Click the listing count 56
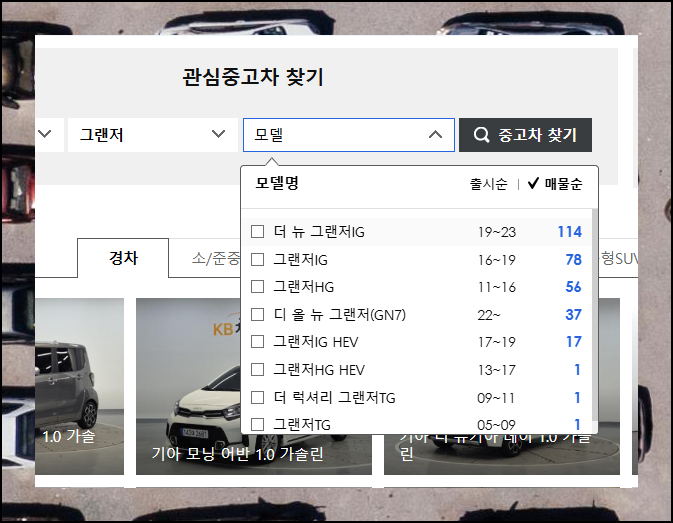Screen dimensions: 673x523 pos(573,287)
